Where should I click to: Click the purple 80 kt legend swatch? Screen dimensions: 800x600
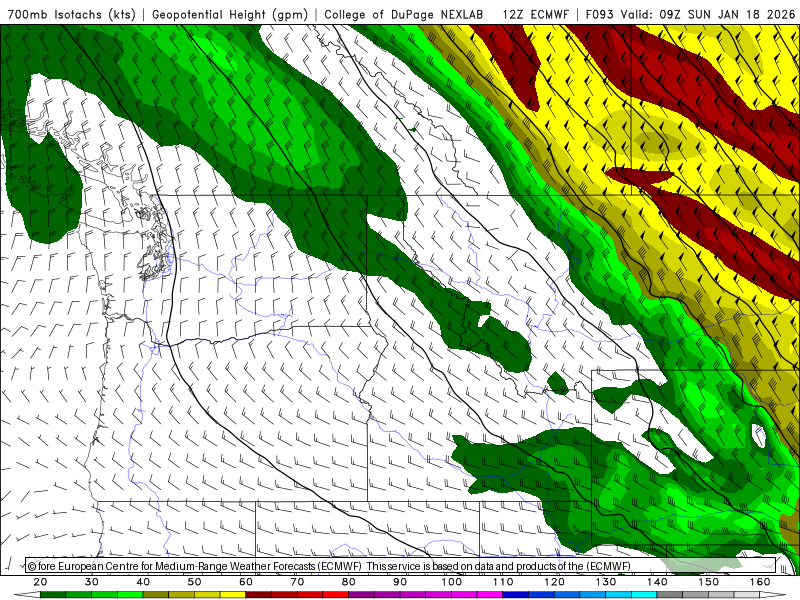point(361,595)
